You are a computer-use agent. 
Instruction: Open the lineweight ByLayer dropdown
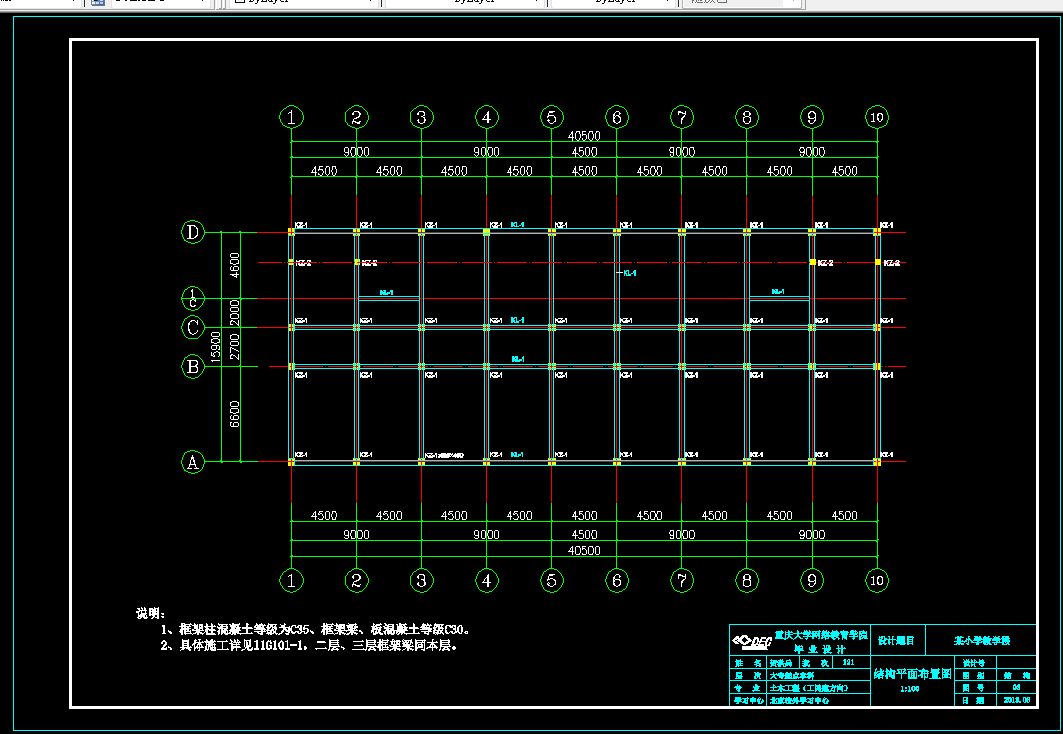point(613,2)
